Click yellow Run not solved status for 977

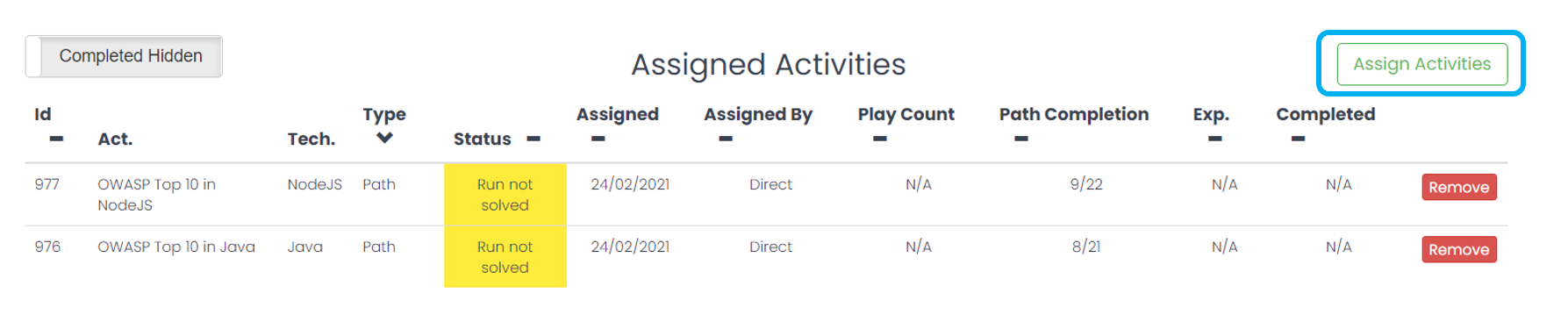coord(505,195)
